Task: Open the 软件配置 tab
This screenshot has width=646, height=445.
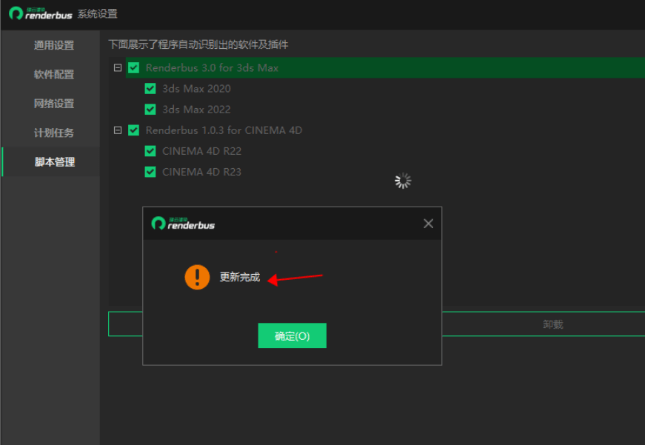Action: [x=54, y=74]
